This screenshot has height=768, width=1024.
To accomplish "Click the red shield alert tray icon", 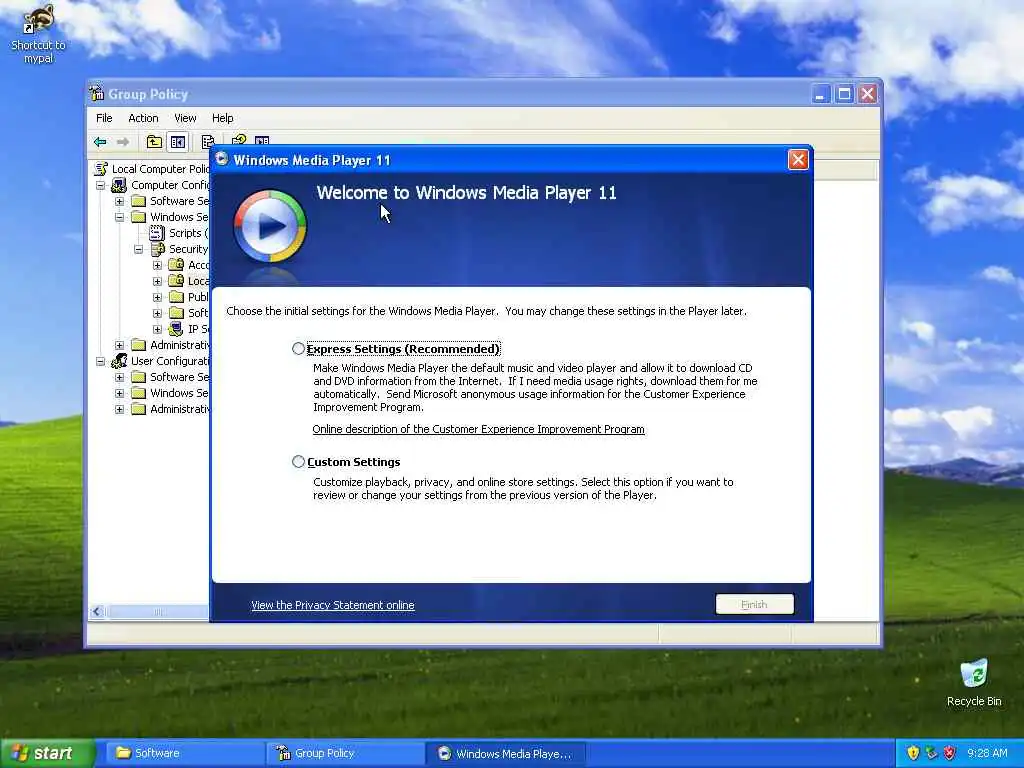I will [x=950, y=753].
